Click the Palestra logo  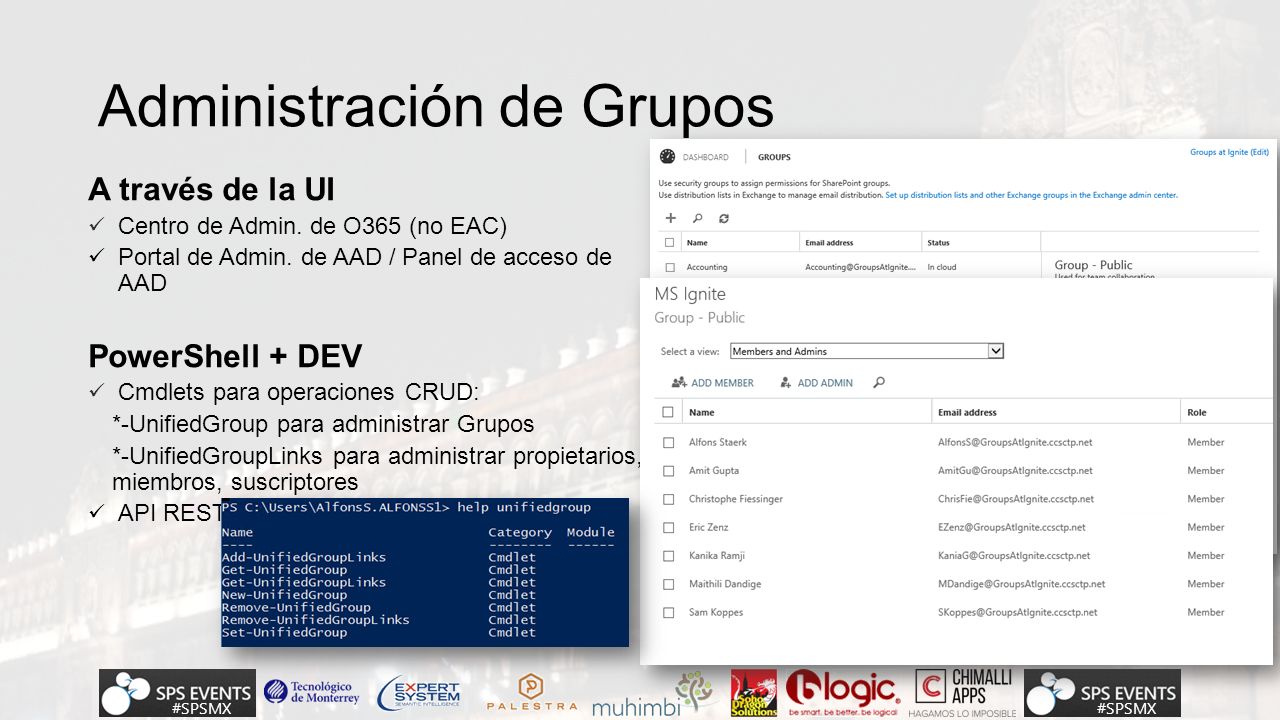[x=531, y=693]
